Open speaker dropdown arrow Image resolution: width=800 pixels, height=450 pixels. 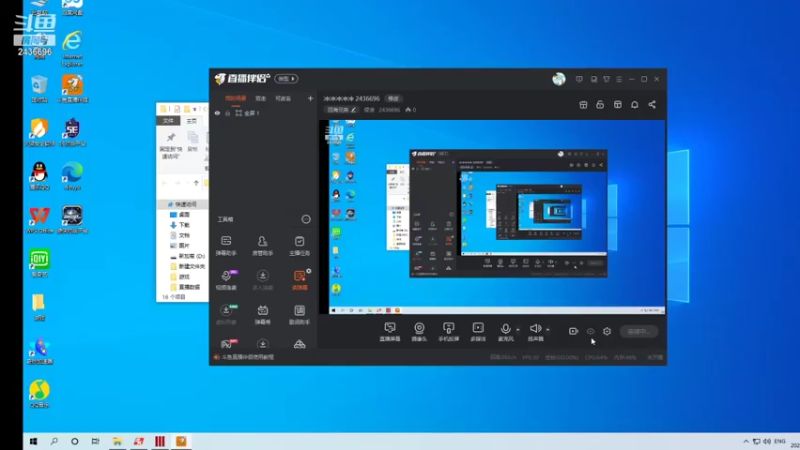click(x=547, y=330)
